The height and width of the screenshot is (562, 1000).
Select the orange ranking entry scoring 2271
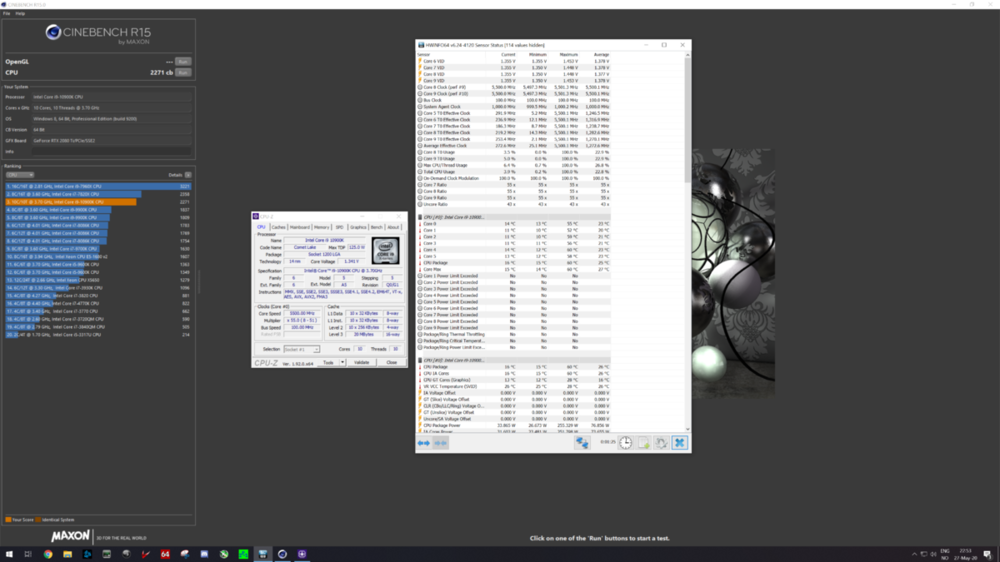98,202
